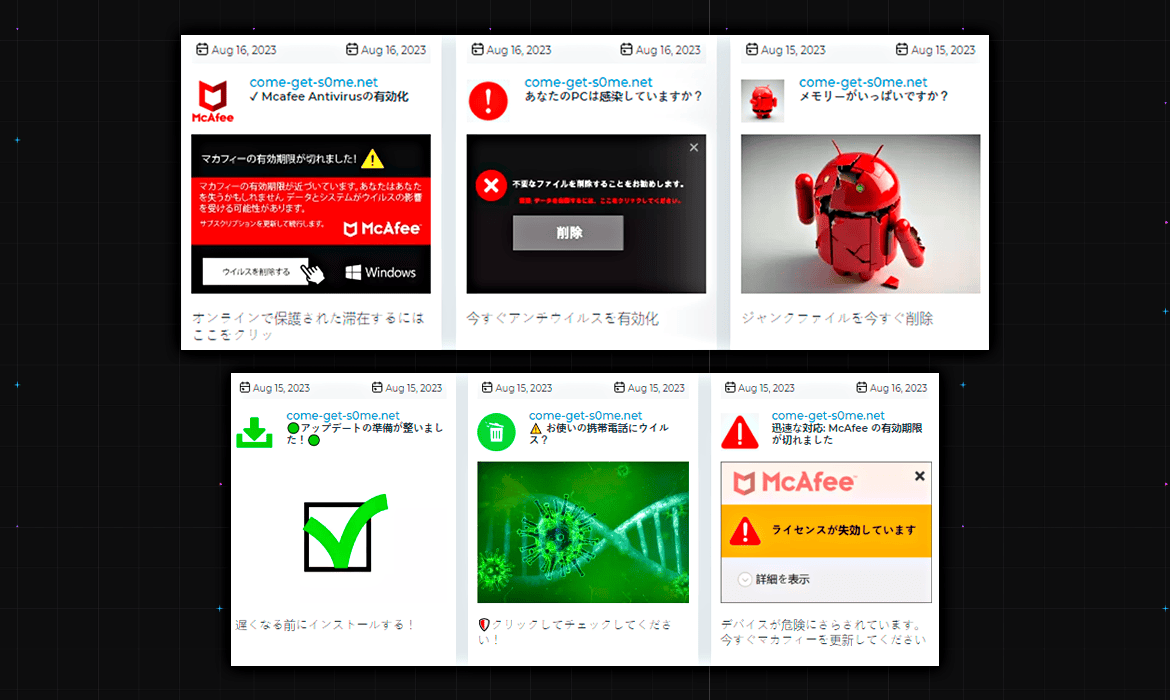This screenshot has height=700, width=1170.
Task: Click first calendar icon beside Aug 16, 2023
Action: click(x=202, y=49)
